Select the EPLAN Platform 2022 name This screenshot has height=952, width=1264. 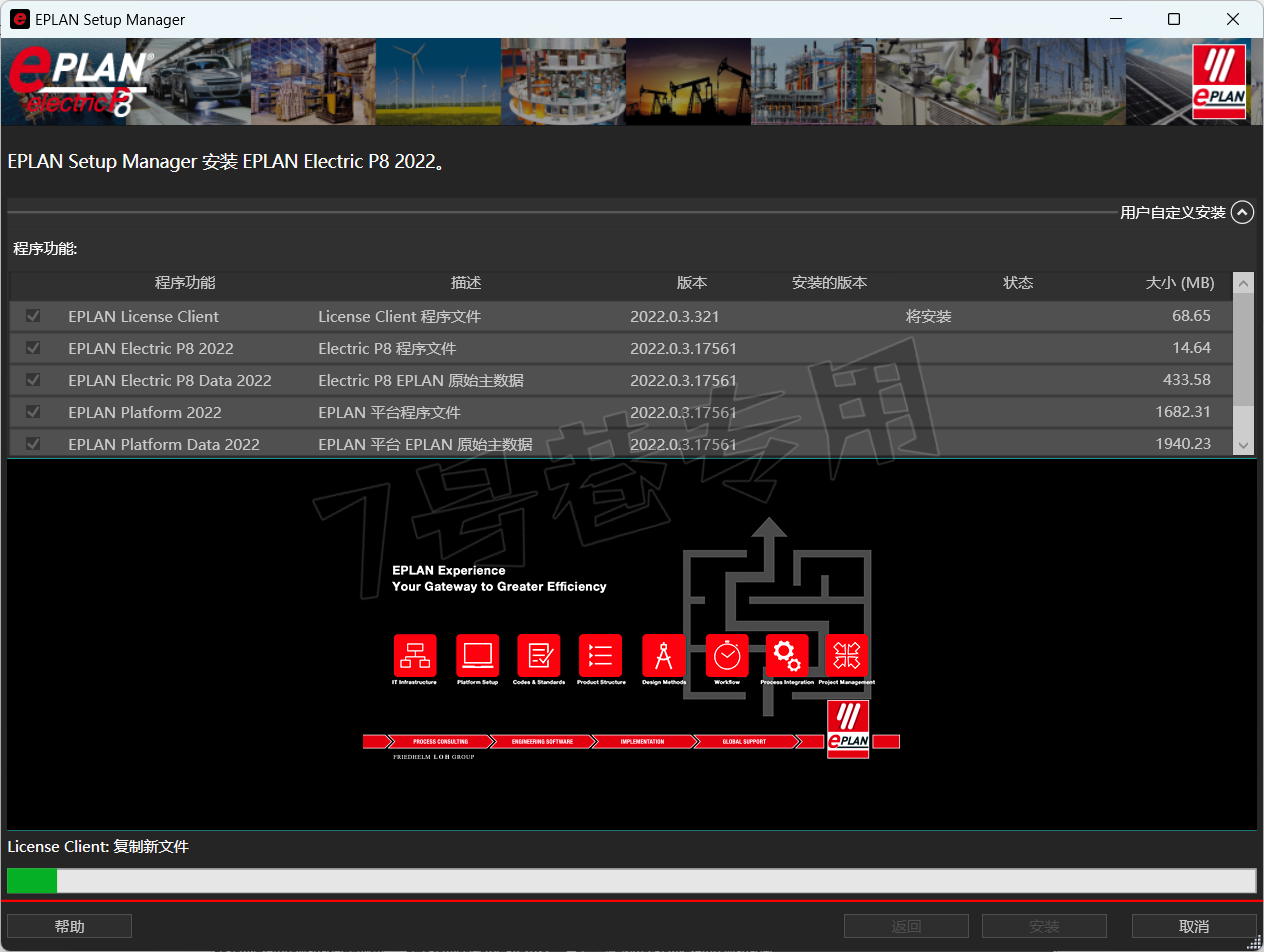point(145,412)
